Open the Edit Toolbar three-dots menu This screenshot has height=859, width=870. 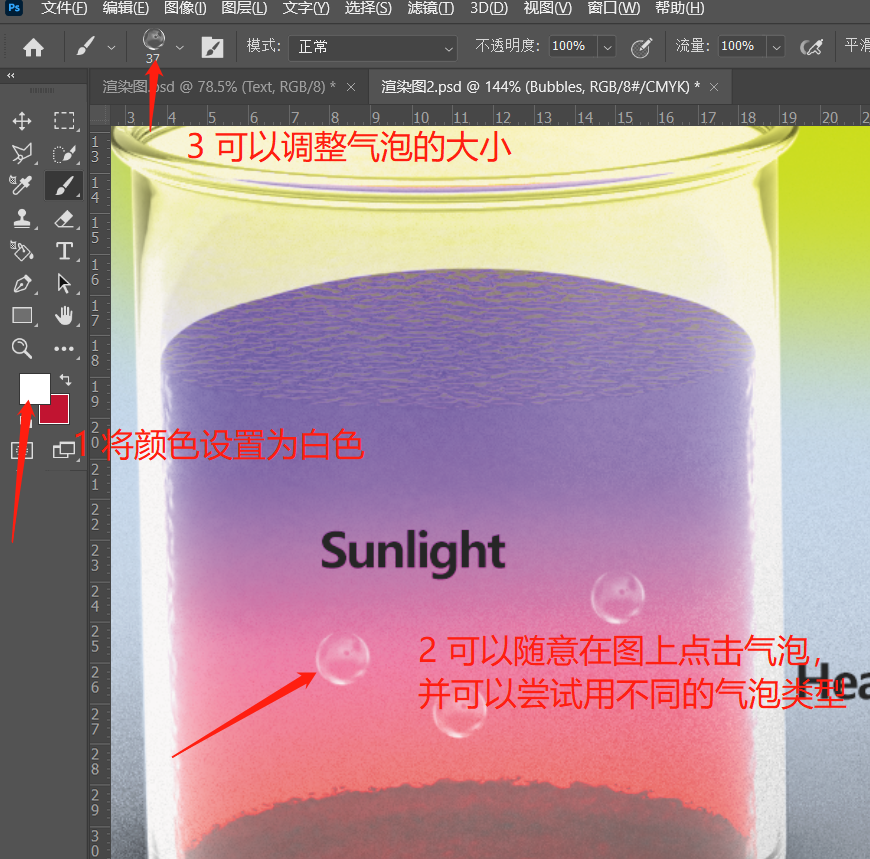[64, 348]
